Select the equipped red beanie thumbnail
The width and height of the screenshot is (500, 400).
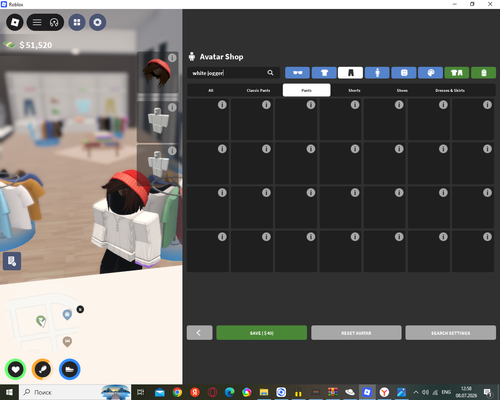(x=157, y=73)
